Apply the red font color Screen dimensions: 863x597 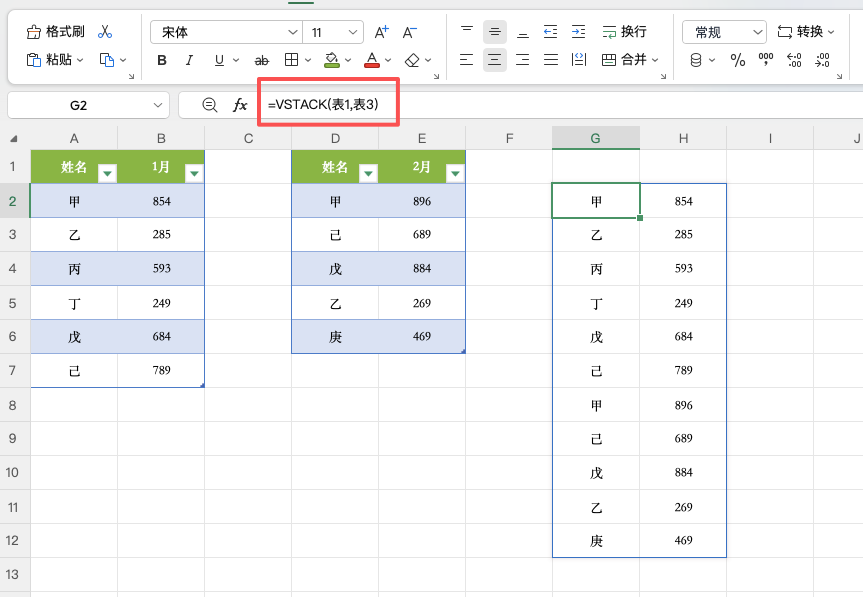372,60
